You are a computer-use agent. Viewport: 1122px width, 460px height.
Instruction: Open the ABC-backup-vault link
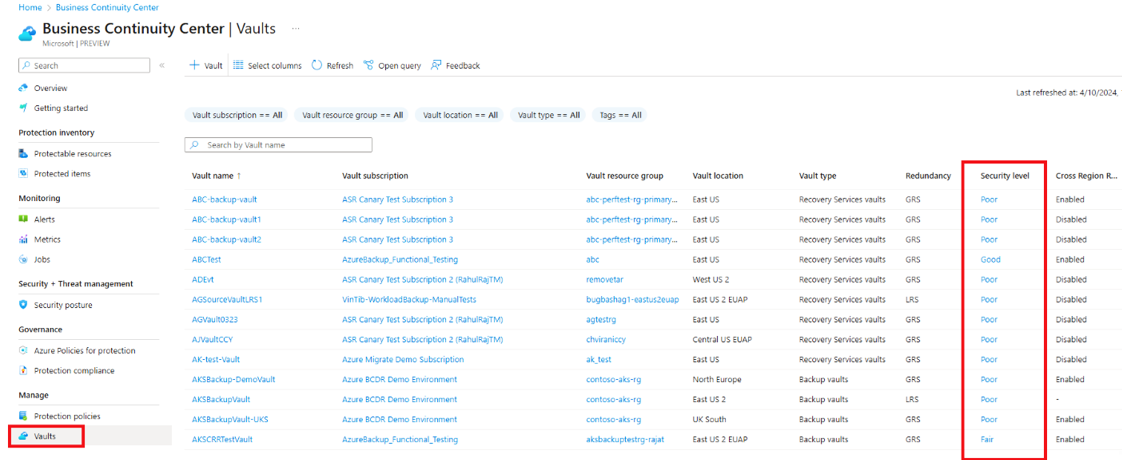pos(224,199)
